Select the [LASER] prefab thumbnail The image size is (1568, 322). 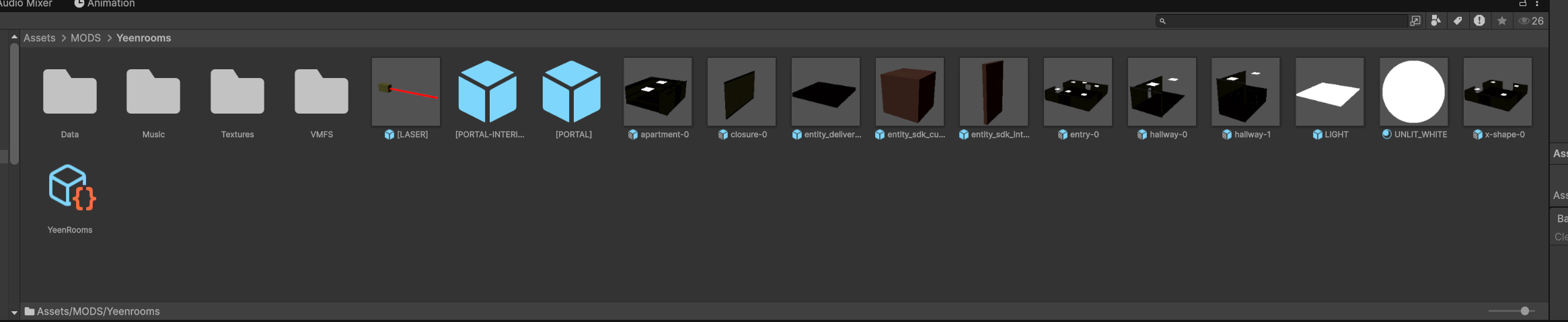[406, 92]
